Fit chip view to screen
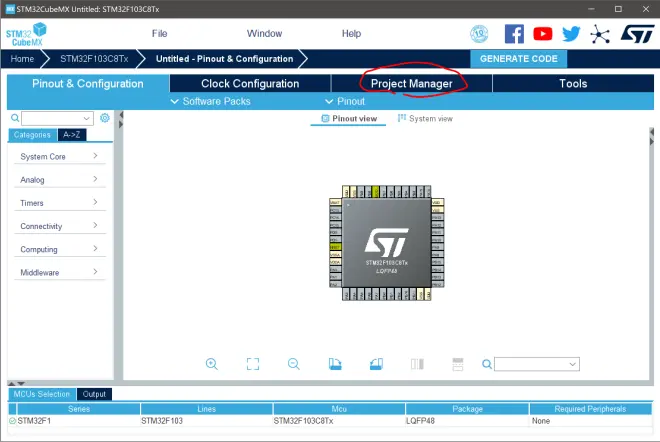The height and width of the screenshot is (442, 660). pos(253,364)
